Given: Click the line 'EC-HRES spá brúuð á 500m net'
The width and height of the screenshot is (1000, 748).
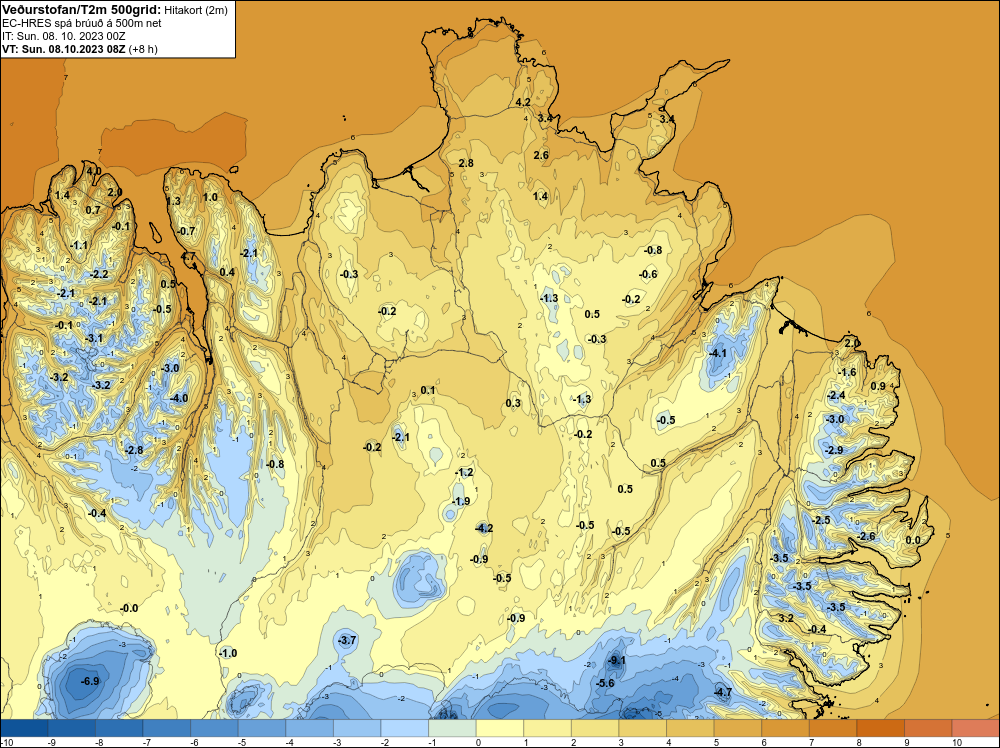Looking at the screenshot, I should pos(82,23).
